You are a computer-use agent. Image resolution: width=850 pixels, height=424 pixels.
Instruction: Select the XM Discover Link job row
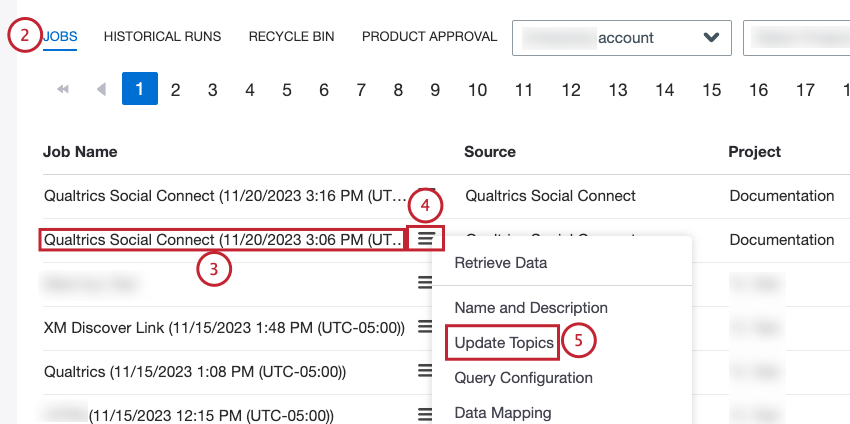point(224,327)
